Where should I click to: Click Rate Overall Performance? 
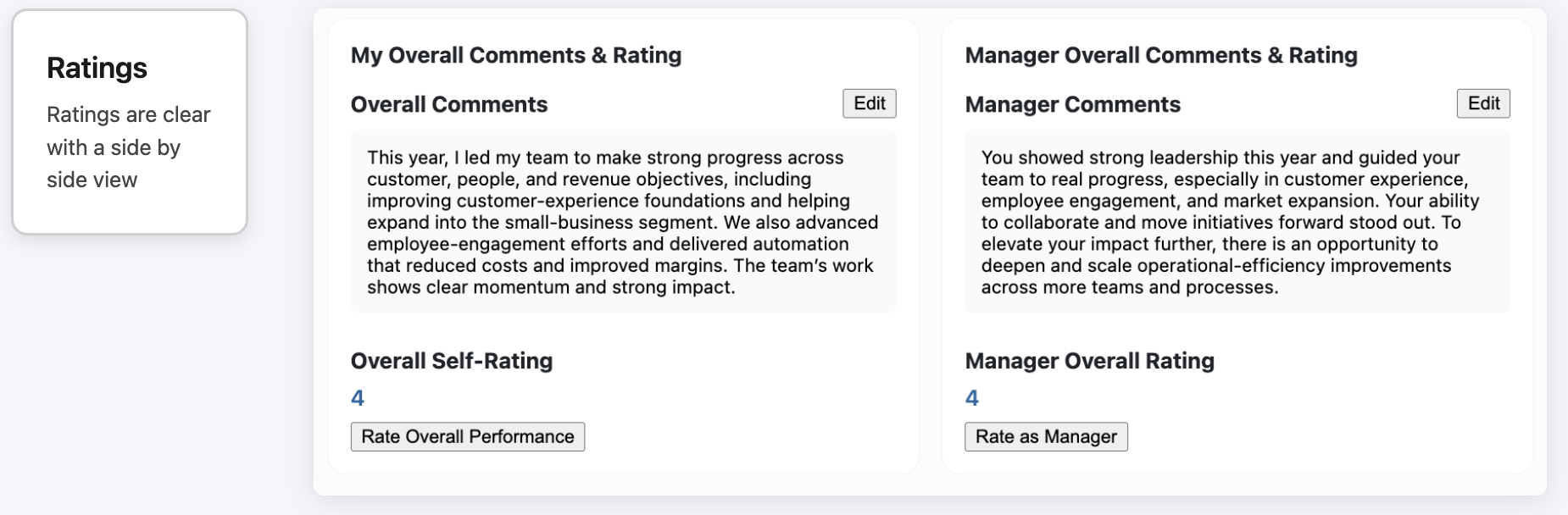tap(466, 437)
